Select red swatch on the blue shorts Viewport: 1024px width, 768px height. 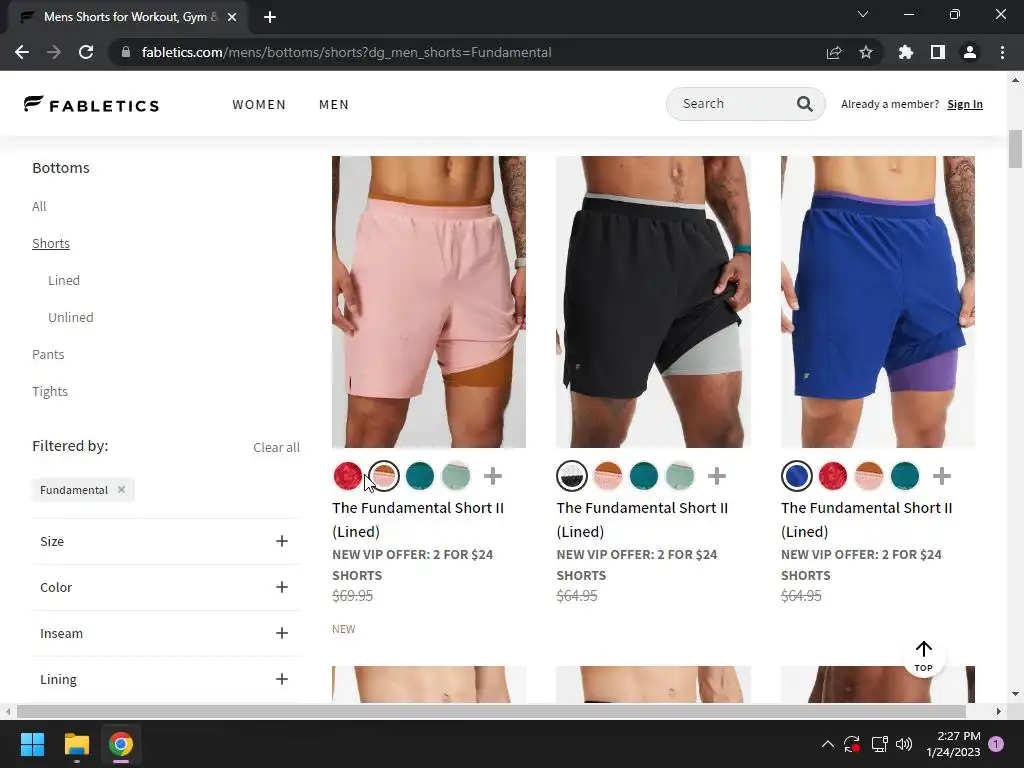pos(833,476)
